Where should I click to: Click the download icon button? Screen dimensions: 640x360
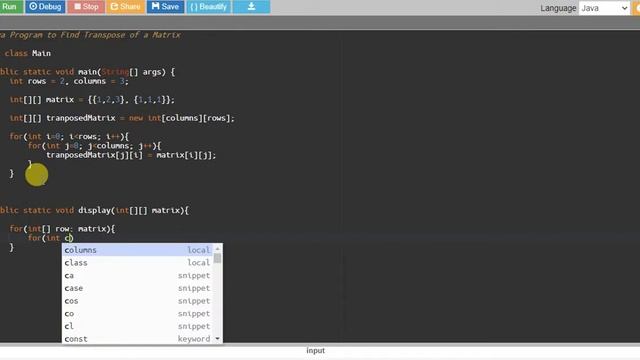click(x=251, y=7)
